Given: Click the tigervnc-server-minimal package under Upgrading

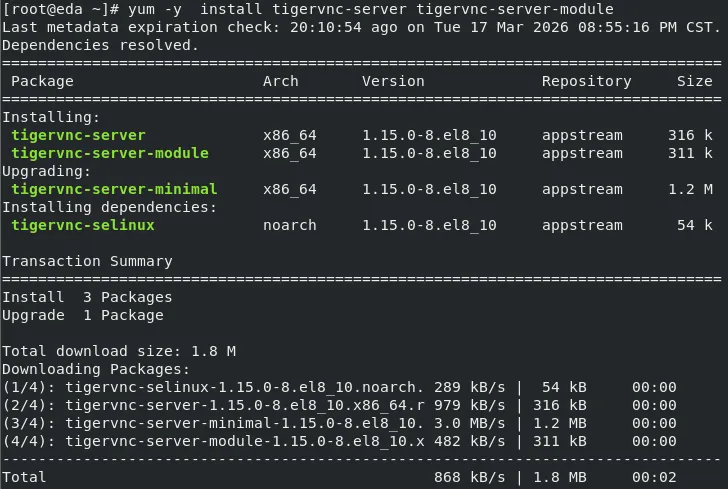Looking at the screenshot, I should click(114, 189).
